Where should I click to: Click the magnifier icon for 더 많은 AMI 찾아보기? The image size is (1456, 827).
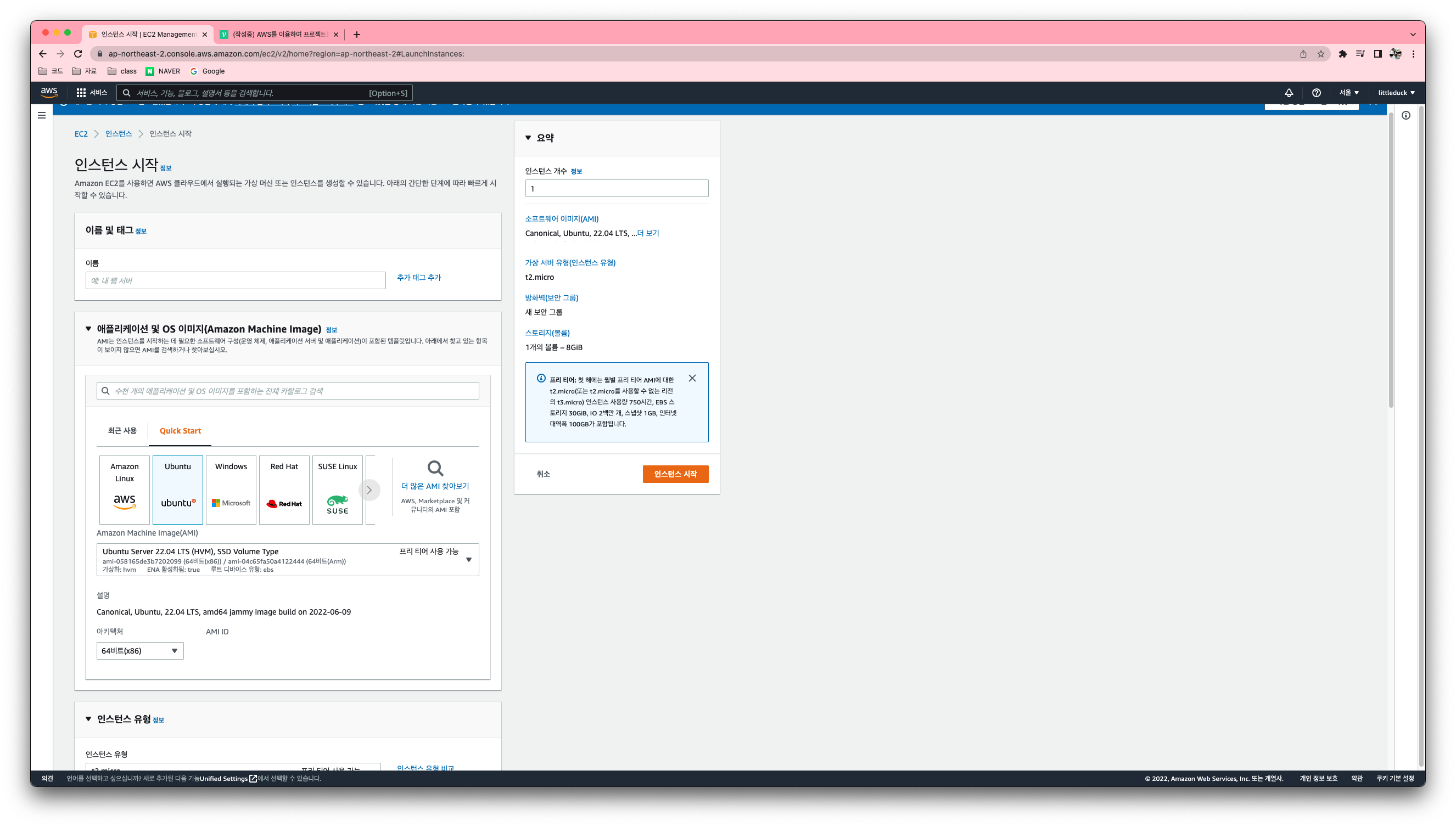click(x=435, y=469)
